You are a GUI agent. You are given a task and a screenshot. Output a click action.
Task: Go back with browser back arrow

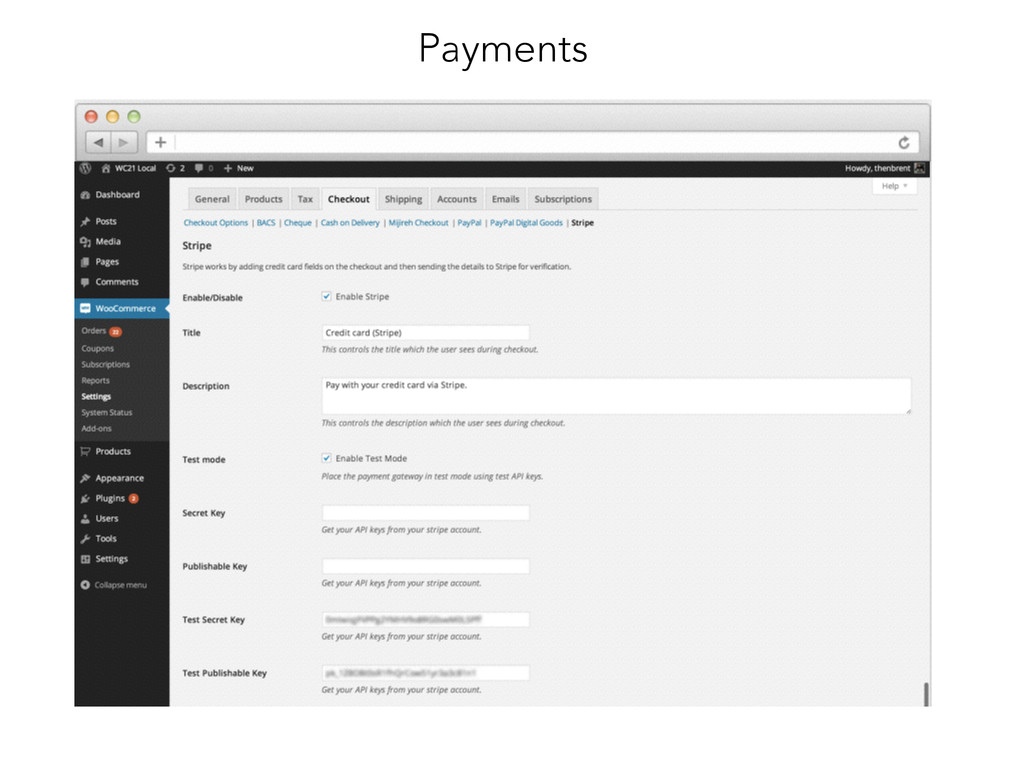(99, 142)
